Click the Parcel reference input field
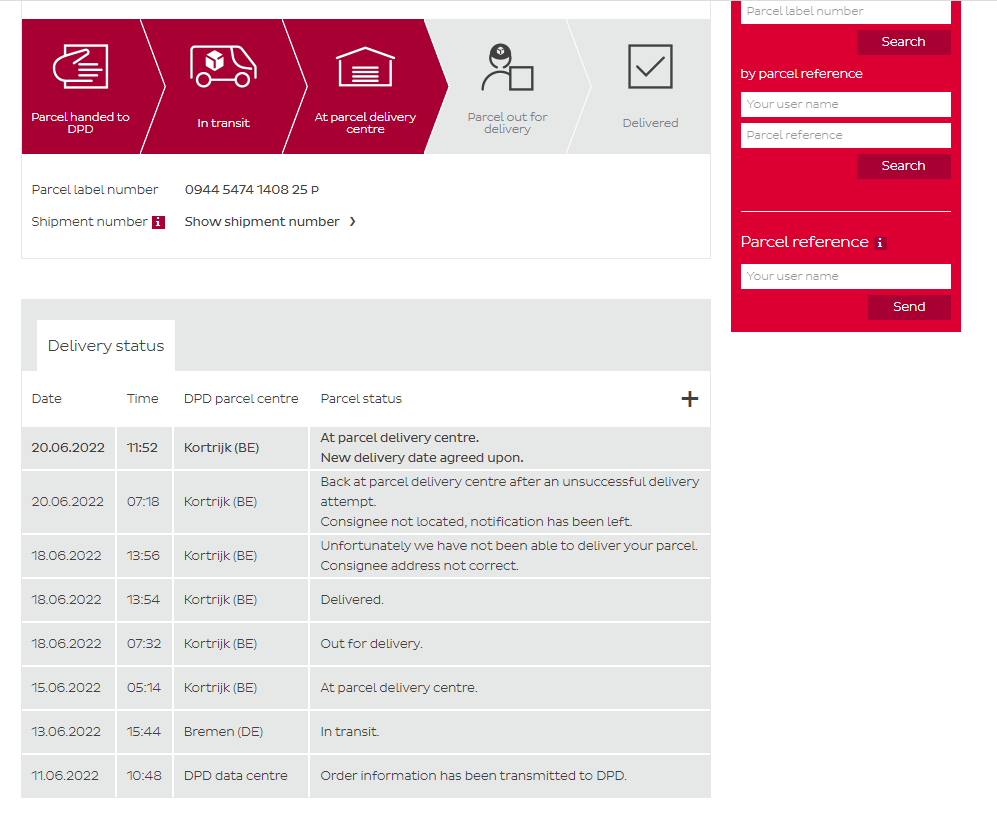 point(845,135)
